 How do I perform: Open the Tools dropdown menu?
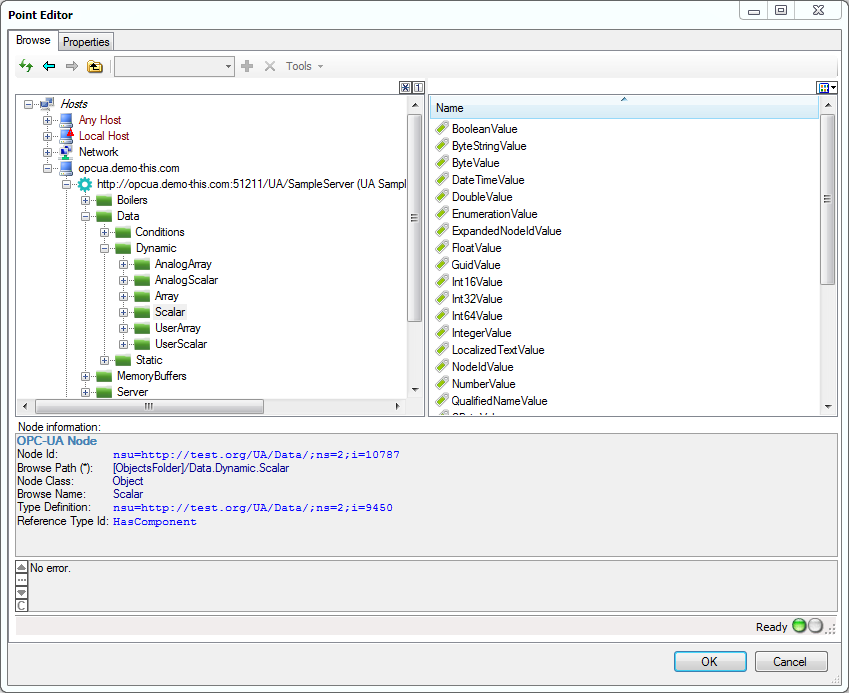[x=304, y=66]
